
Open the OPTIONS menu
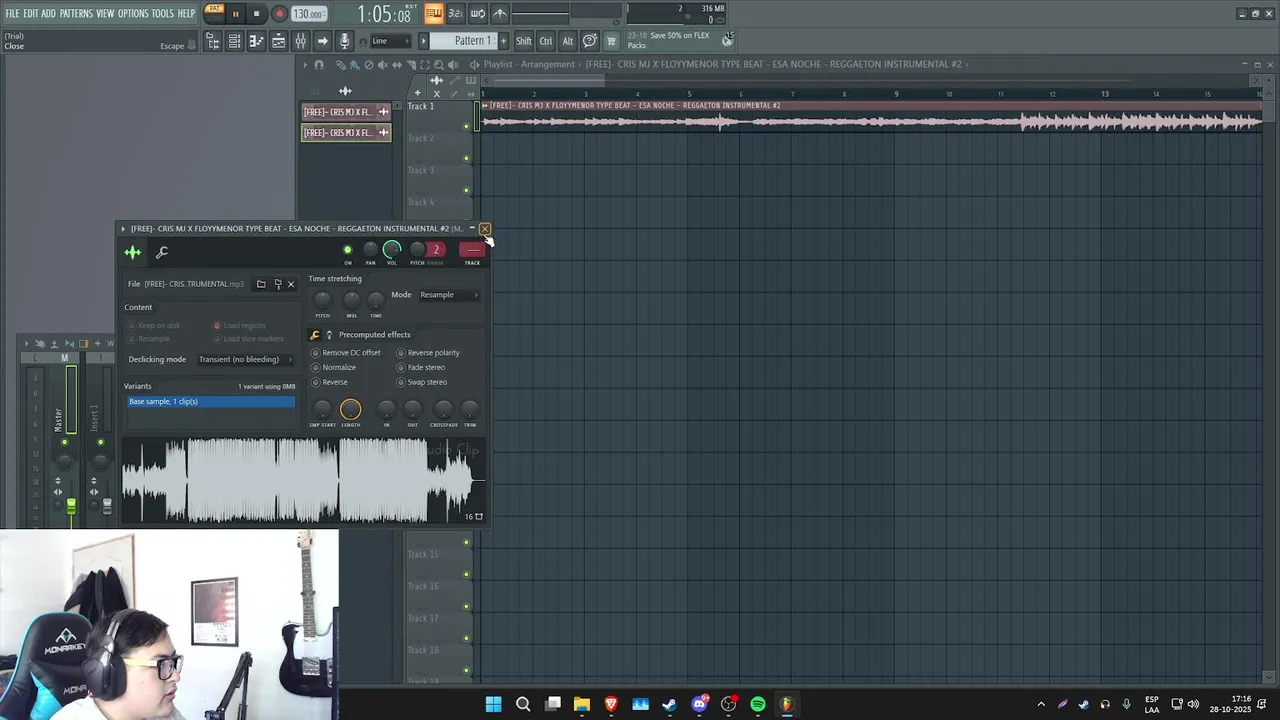(133, 13)
